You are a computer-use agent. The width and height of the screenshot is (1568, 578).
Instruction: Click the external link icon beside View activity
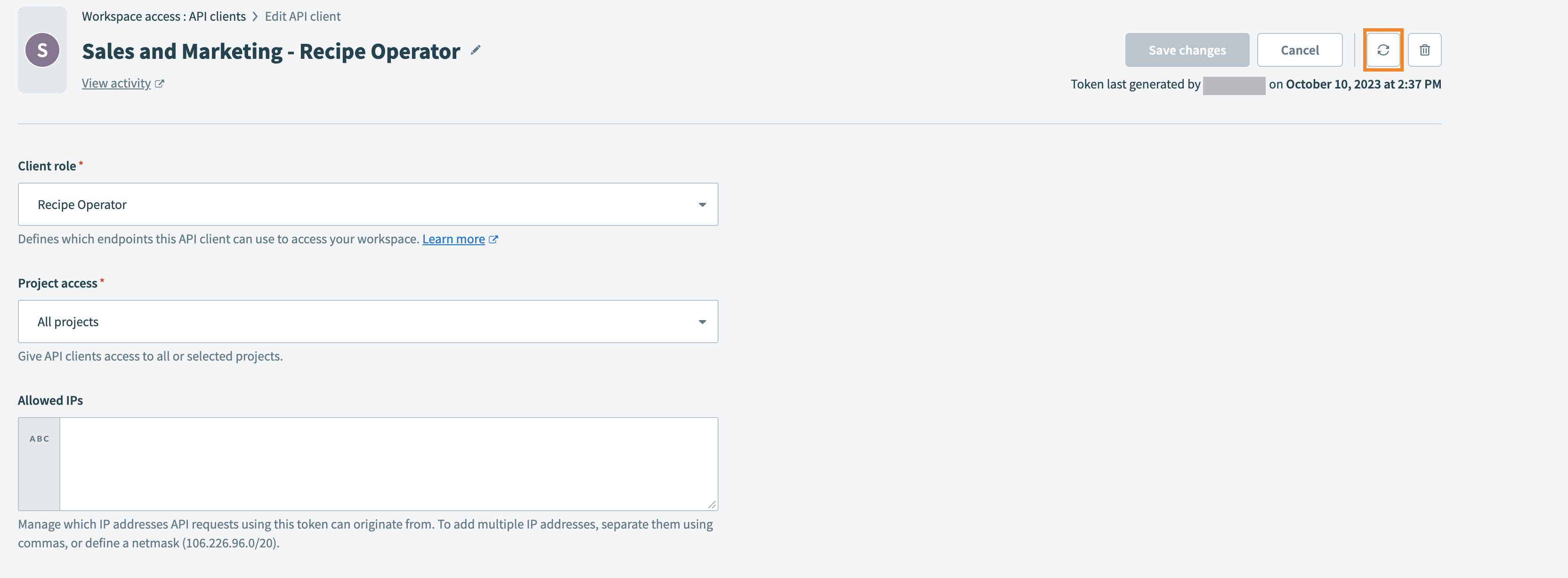click(160, 83)
